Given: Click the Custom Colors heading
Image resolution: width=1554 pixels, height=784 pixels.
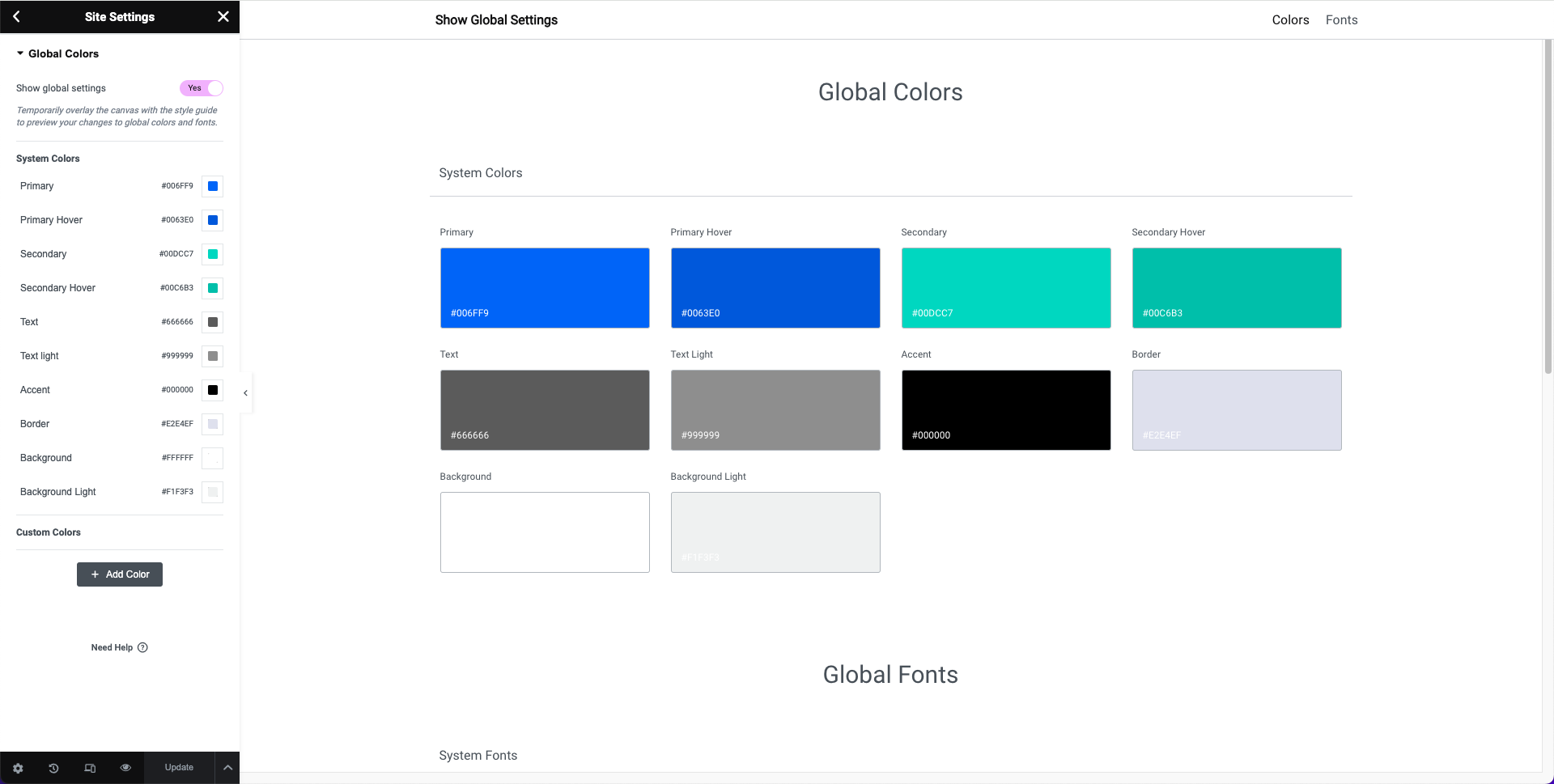Looking at the screenshot, I should [x=49, y=532].
